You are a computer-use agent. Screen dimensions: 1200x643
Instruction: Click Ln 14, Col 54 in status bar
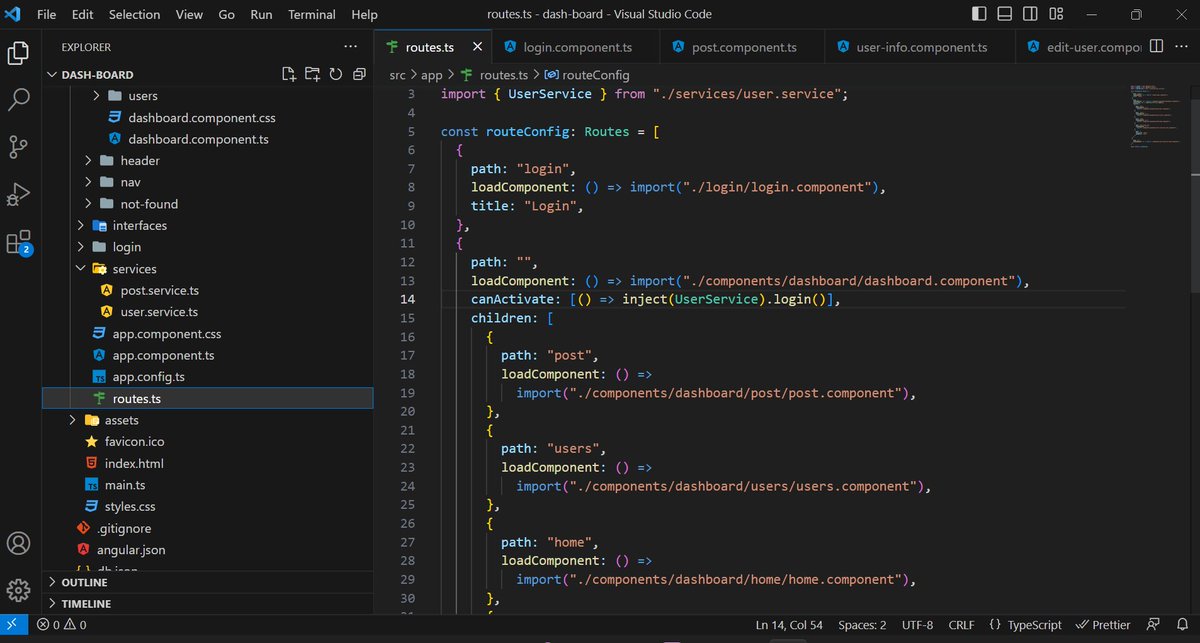point(789,625)
